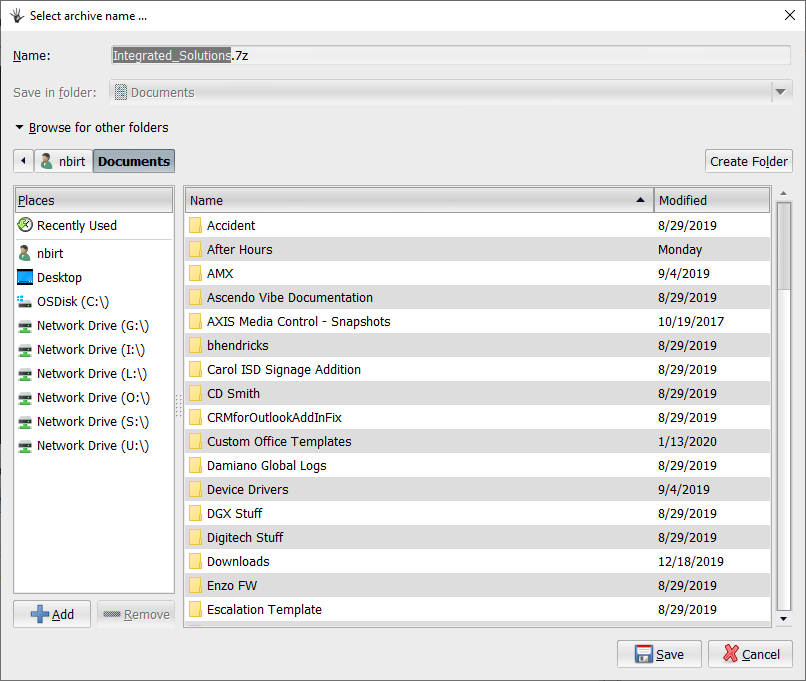Click the archive Name input field
Image resolution: width=806 pixels, height=681 pixels.
(x=450, y=56)
